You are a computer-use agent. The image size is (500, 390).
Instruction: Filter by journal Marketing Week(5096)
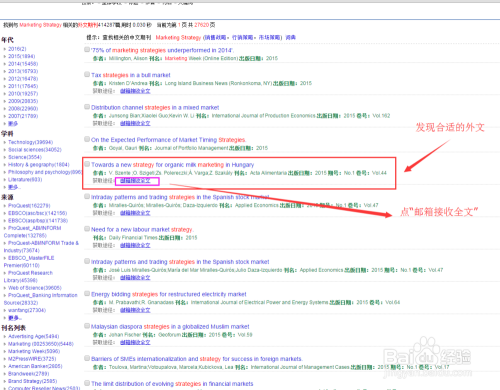34,351
